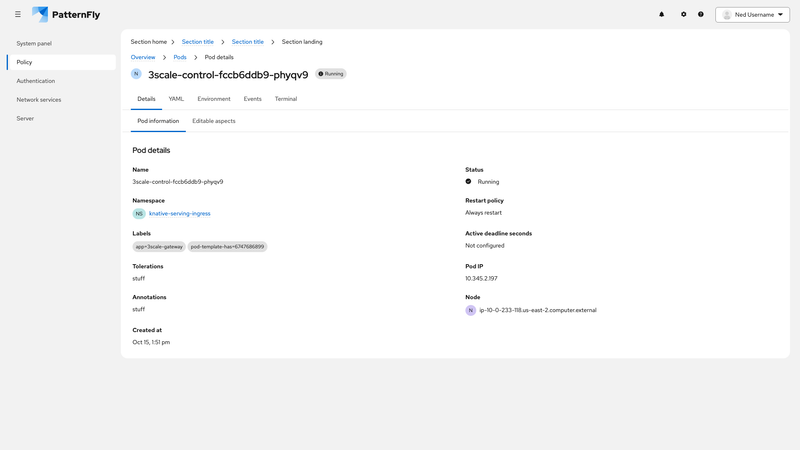Click pod-template-has label chip
Screen dimensions: 800x450
coord(228,246)
